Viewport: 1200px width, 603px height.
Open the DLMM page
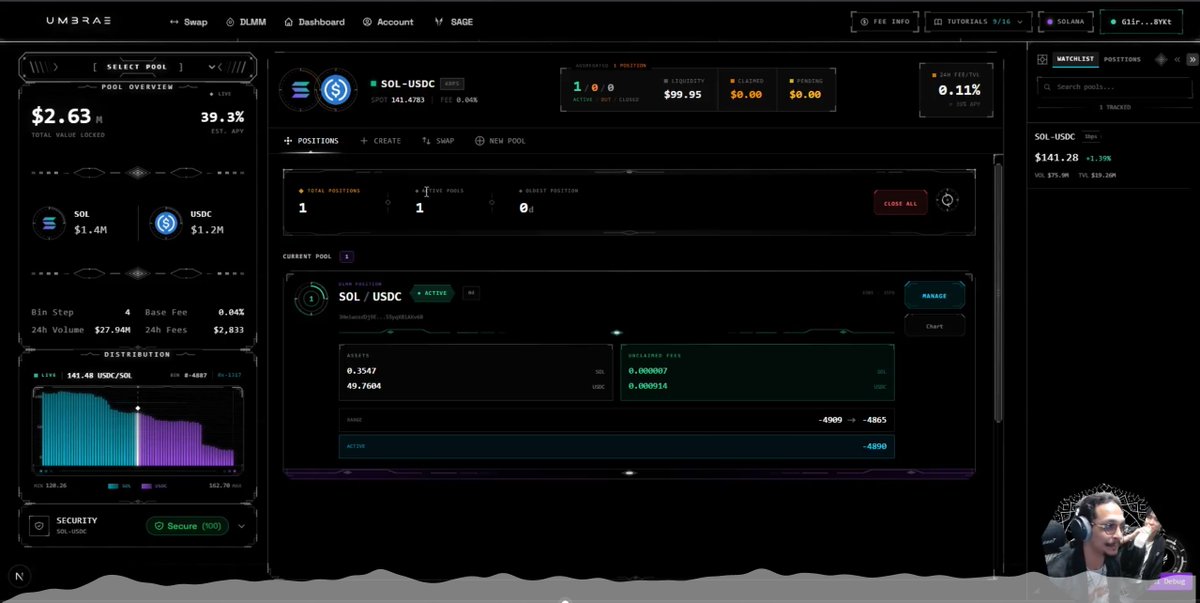(246, 22)
